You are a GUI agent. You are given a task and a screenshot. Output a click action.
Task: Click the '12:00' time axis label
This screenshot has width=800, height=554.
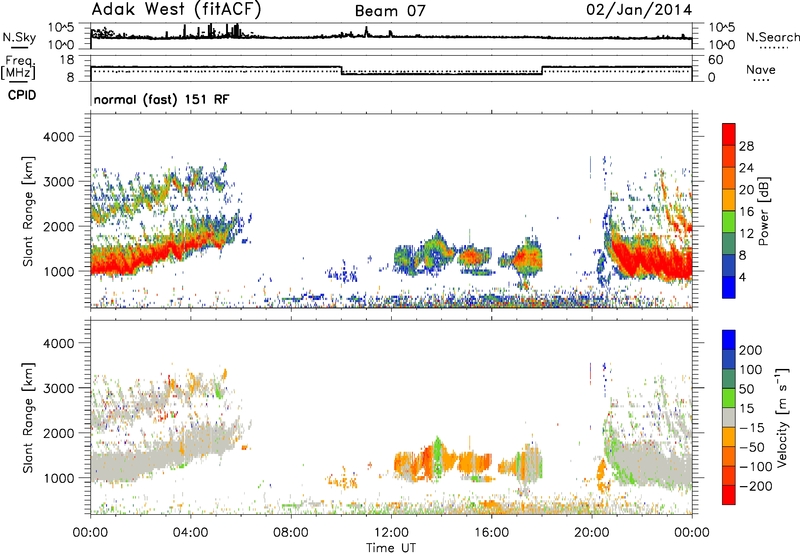click(x=391, y=533)
